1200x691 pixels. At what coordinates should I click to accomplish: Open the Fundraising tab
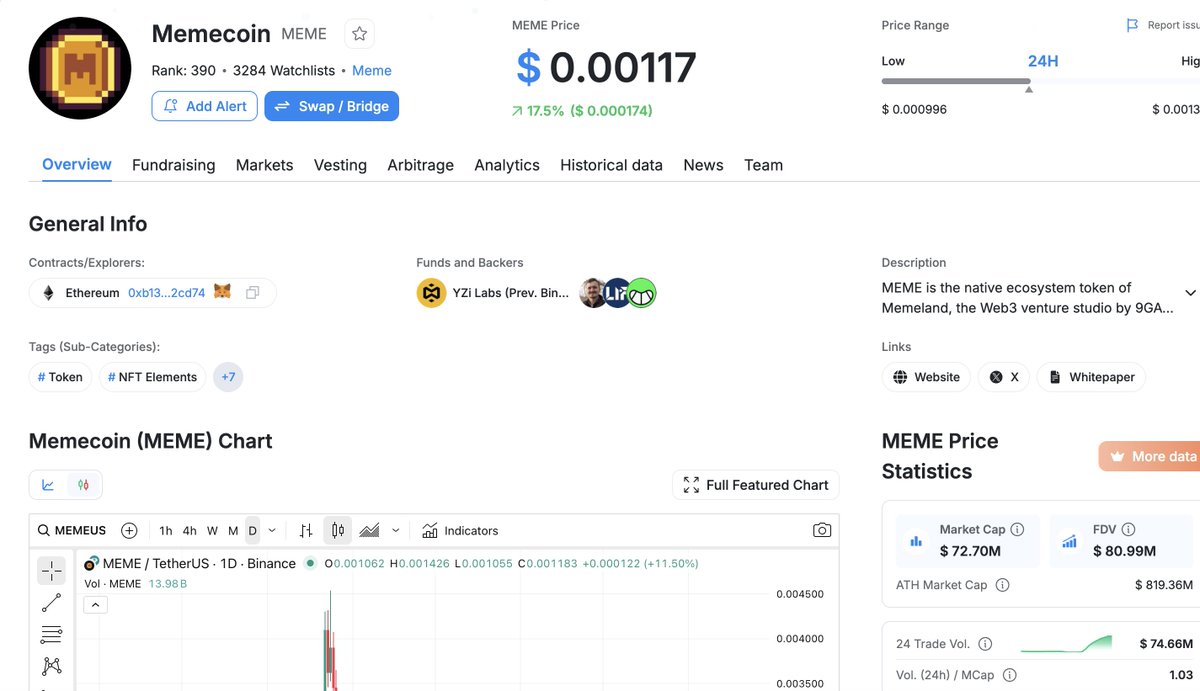(174, 165)
